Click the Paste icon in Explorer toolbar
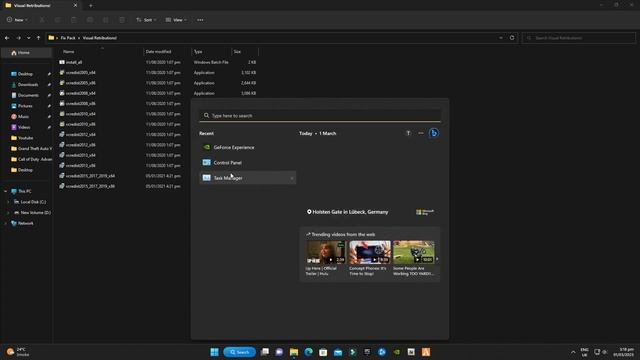The image size is (640, 360). (74, 20)
